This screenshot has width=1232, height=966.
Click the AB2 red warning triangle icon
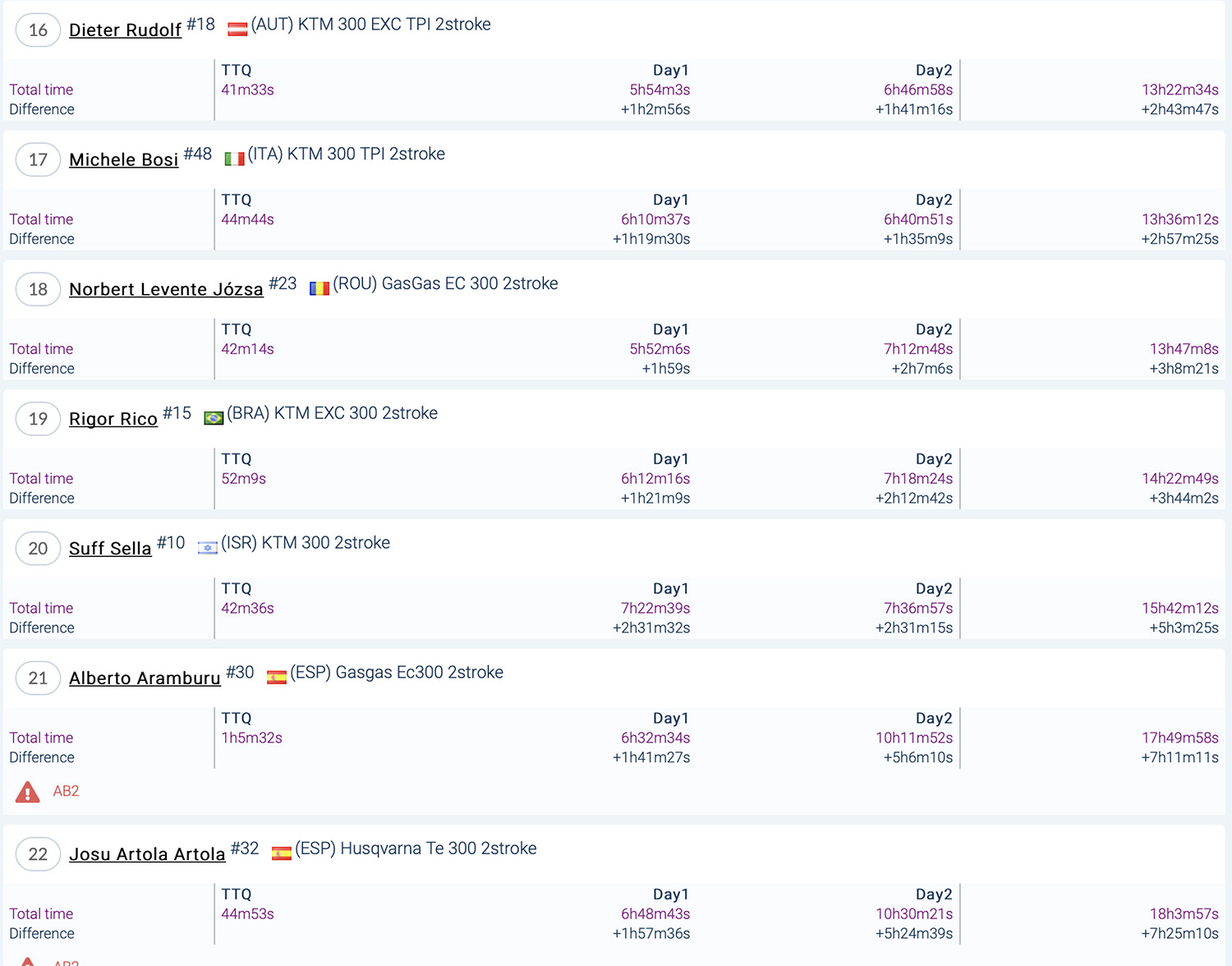pyautogui.click(x=28, y=792)
